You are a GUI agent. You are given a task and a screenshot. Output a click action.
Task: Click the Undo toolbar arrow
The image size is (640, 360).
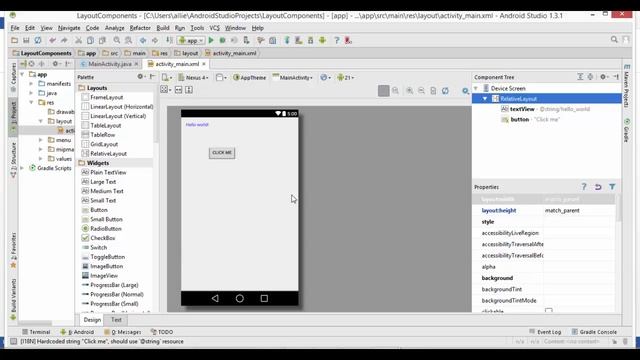click(x=52, y=40)
